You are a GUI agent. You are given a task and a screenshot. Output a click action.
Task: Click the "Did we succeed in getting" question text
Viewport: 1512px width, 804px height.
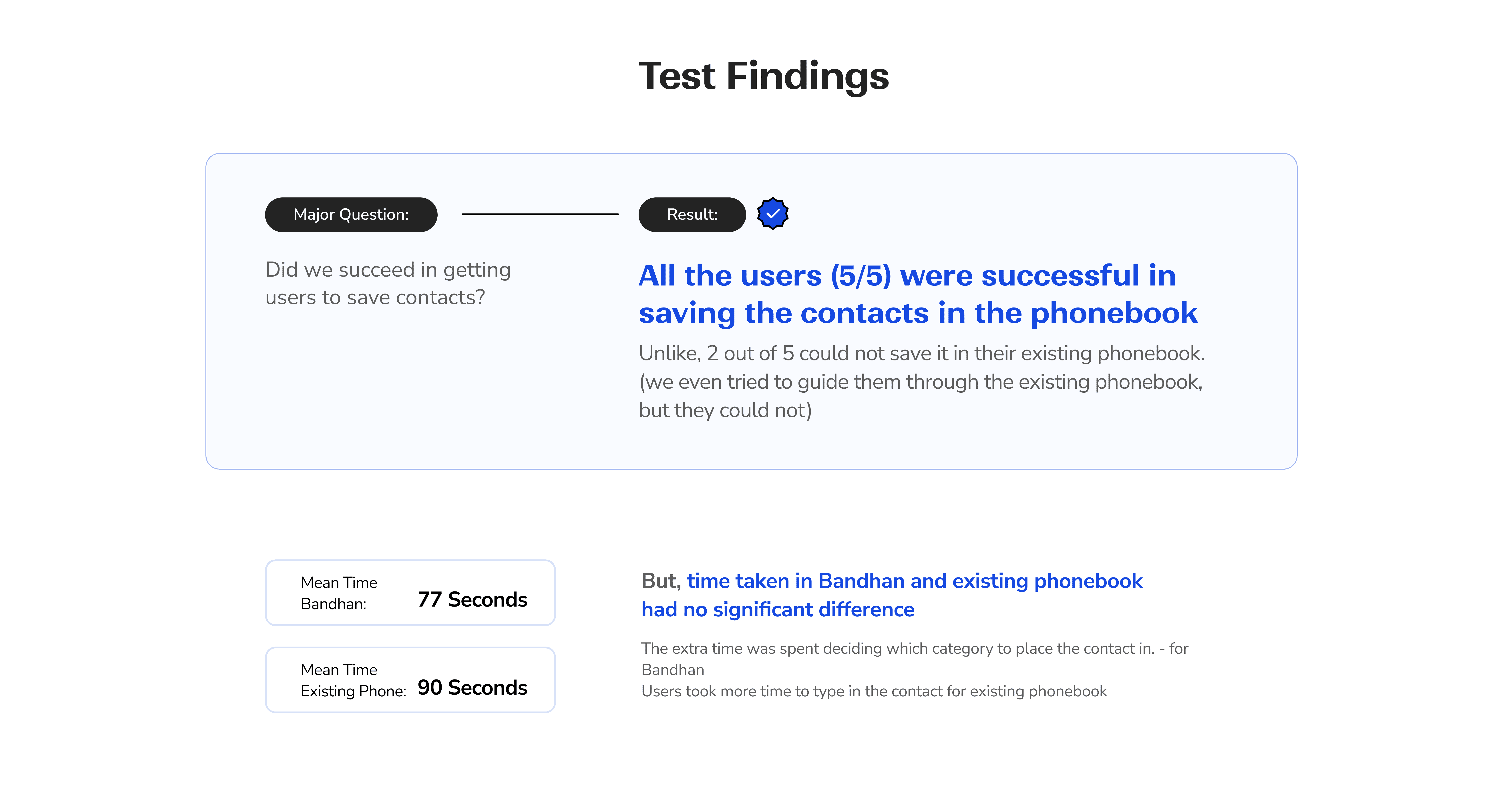(x=387, y=270)
